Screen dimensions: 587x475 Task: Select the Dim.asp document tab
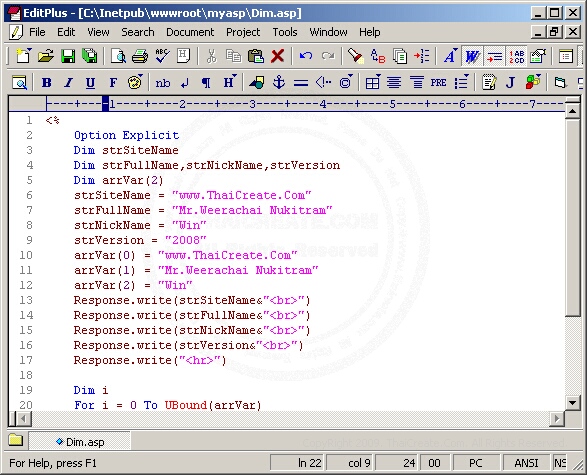click(80, 442)
